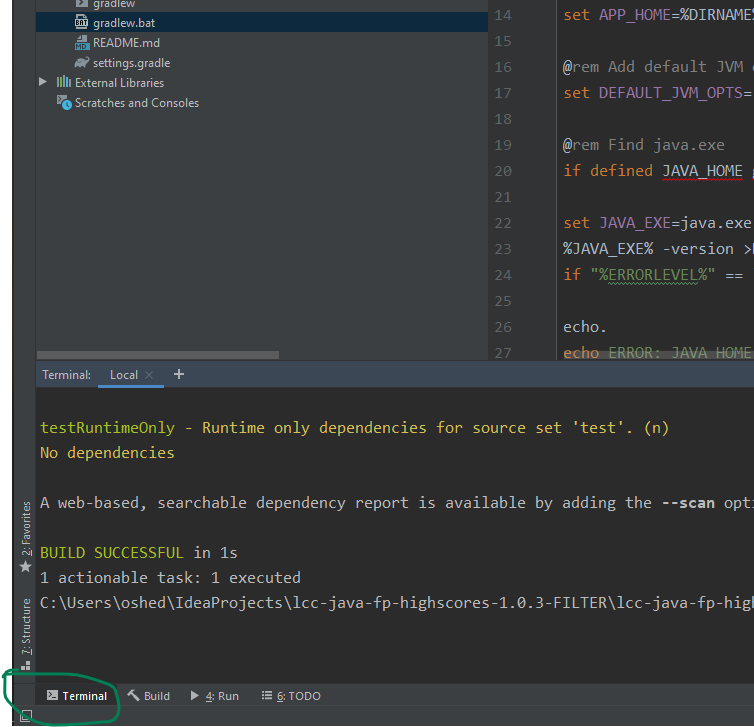Open the Favorites side panel
The image size is (754, 727).
pos(26,530)
